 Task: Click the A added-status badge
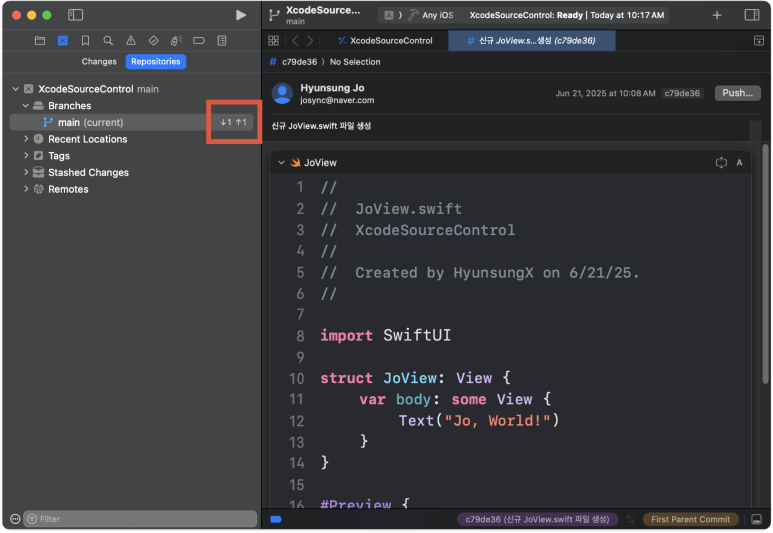pos(739,162)
